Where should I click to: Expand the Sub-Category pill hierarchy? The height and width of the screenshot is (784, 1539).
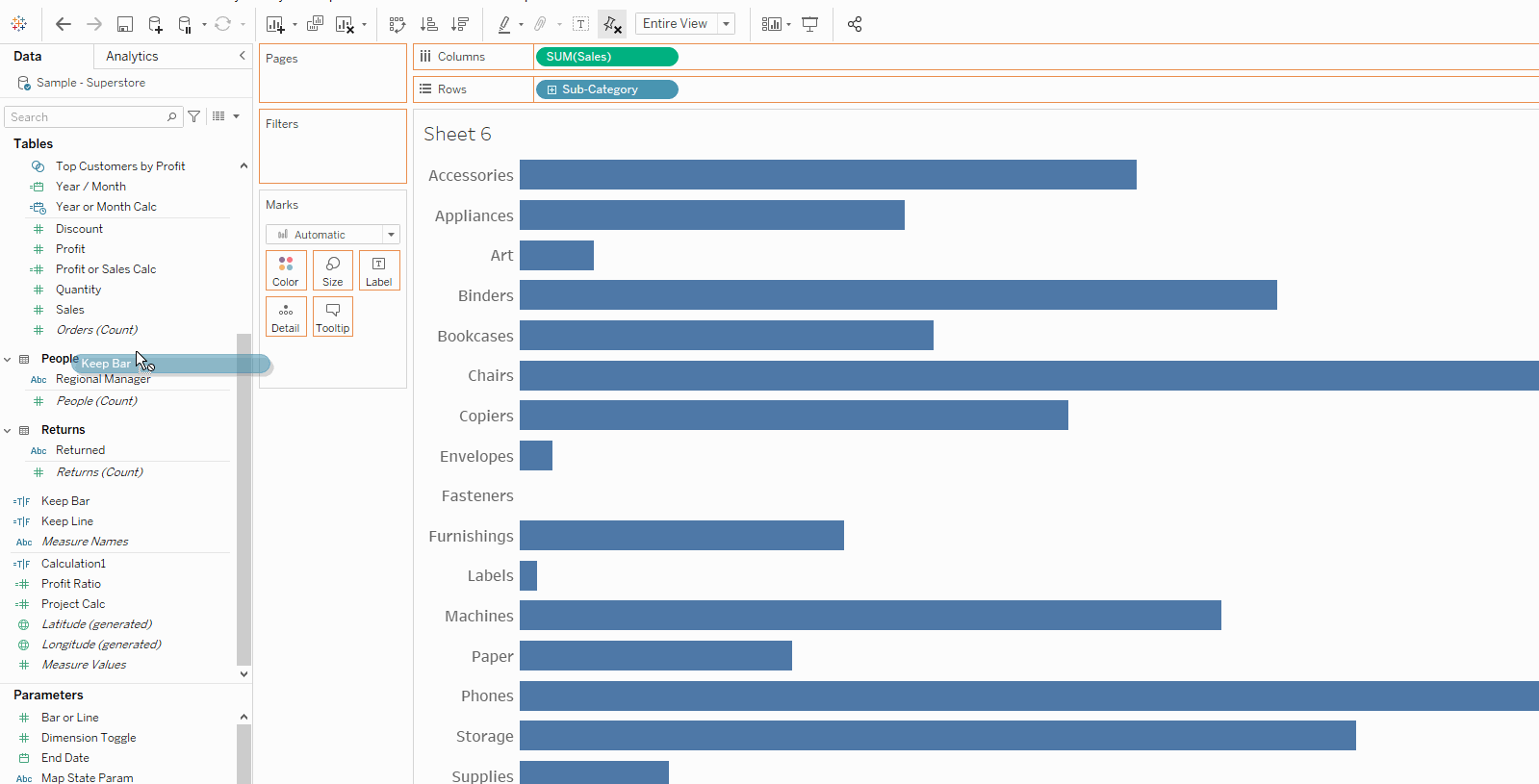[x=551, y=89]
